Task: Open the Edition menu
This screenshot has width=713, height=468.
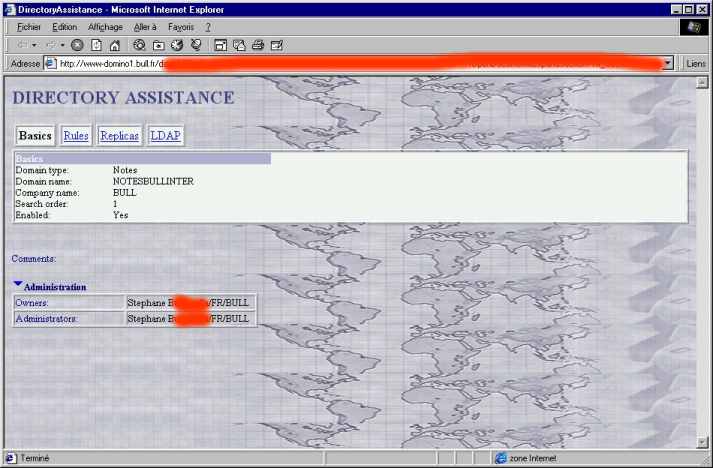Action: tap(65, 27)
